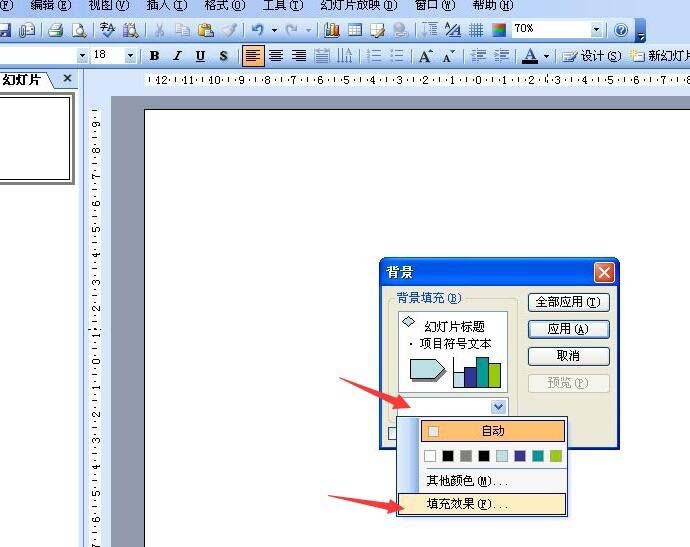690x547 pixels.
Task: Click the Undo arrow icon
Action: 257,30
